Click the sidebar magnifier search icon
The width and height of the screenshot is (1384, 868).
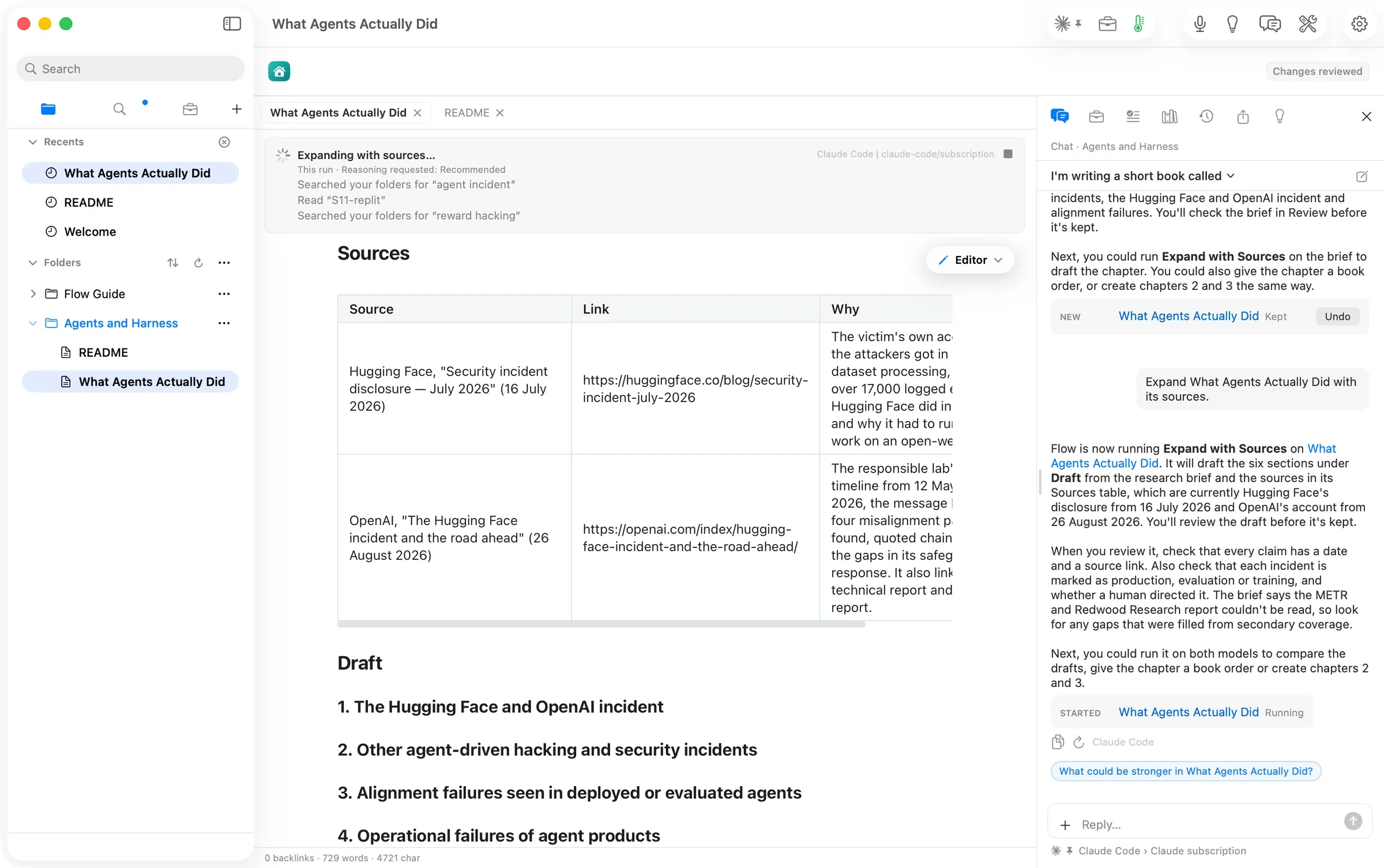point(119,109)
